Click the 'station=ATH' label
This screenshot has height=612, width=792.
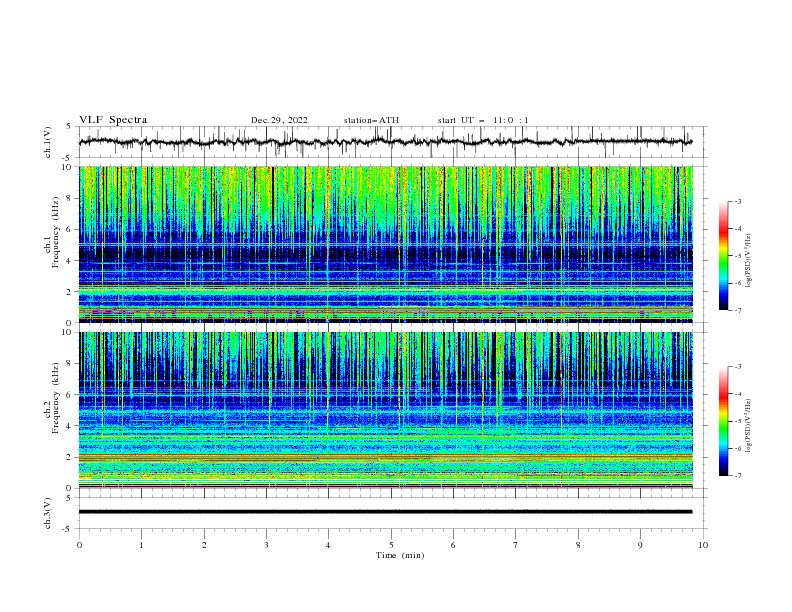[371, 120]
